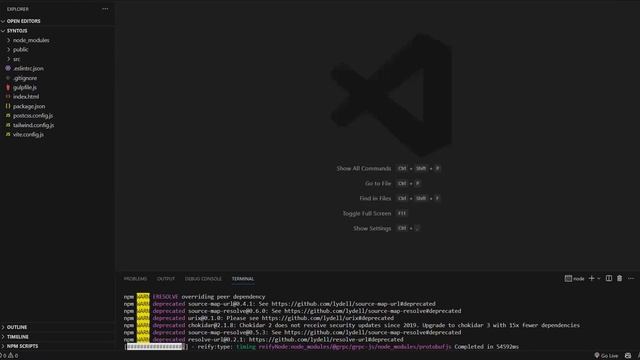The width and height of the screenshot is (640, 360).
Task: Open index.html from the file tree
Action: coord(26,97)
